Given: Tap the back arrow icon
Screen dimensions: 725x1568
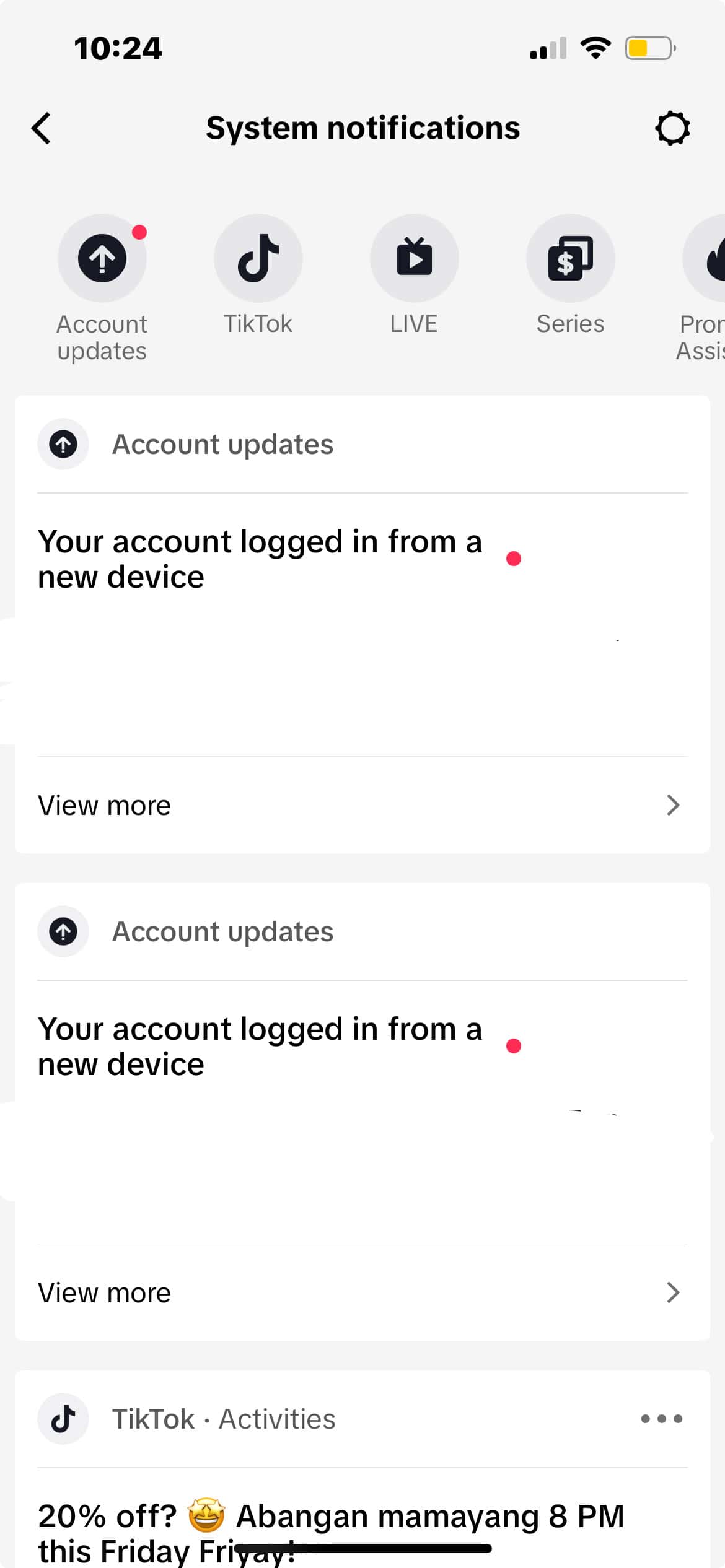Looking at the screenshot, I should coord(42,129).
